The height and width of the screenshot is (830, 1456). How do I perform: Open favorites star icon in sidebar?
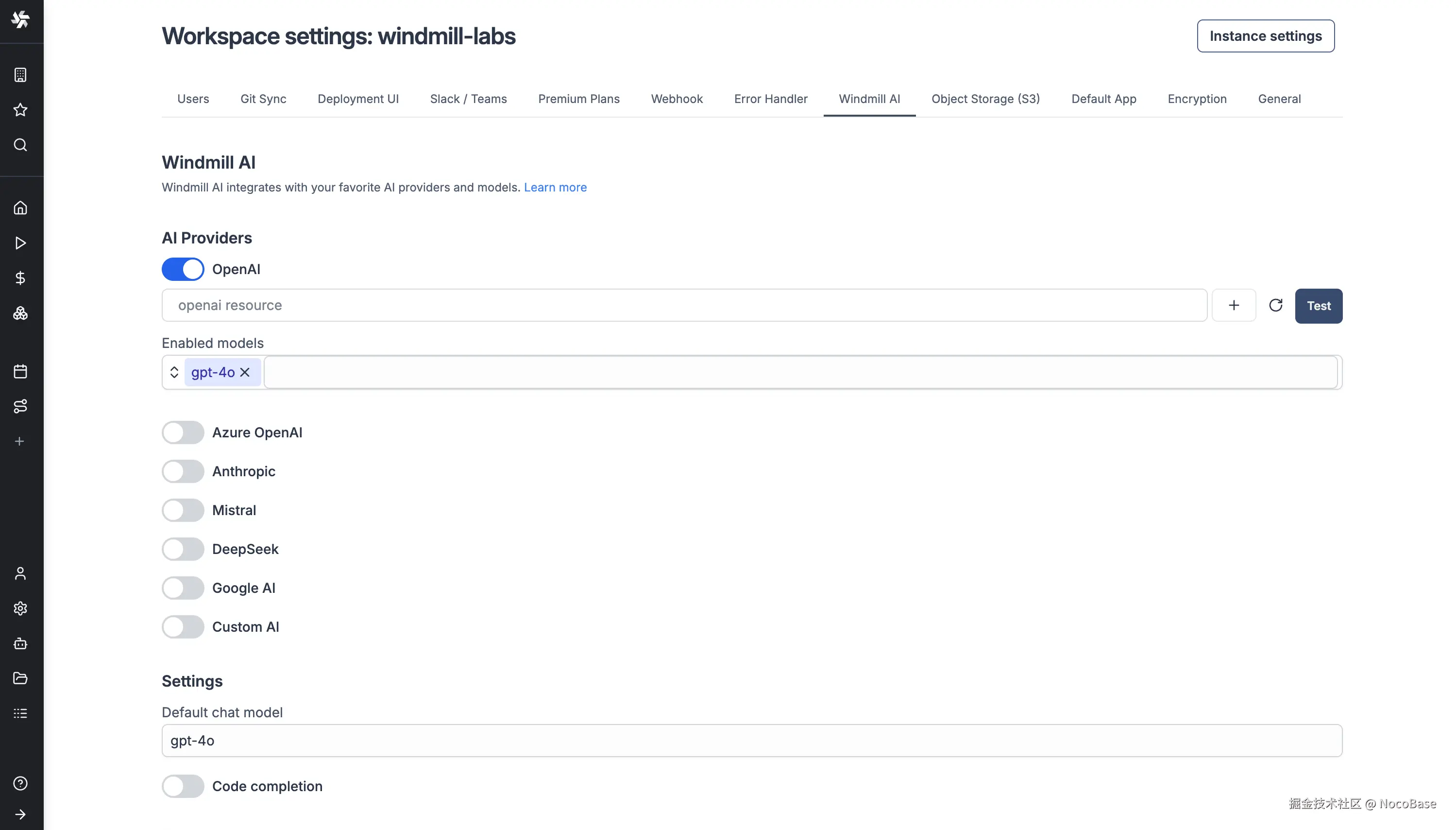(20, 109)
